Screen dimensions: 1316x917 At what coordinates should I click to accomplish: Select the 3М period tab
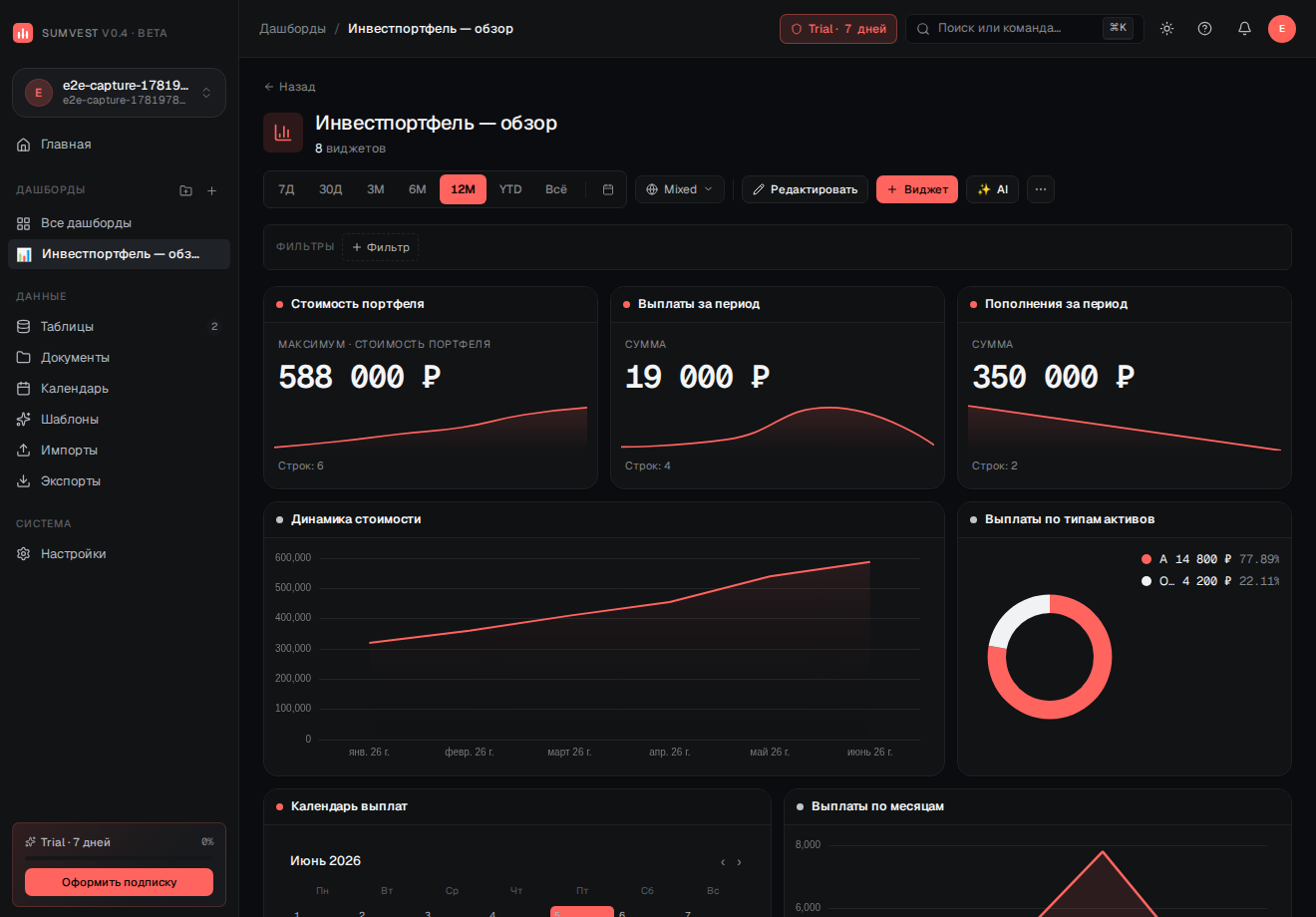tap(376, 189)
